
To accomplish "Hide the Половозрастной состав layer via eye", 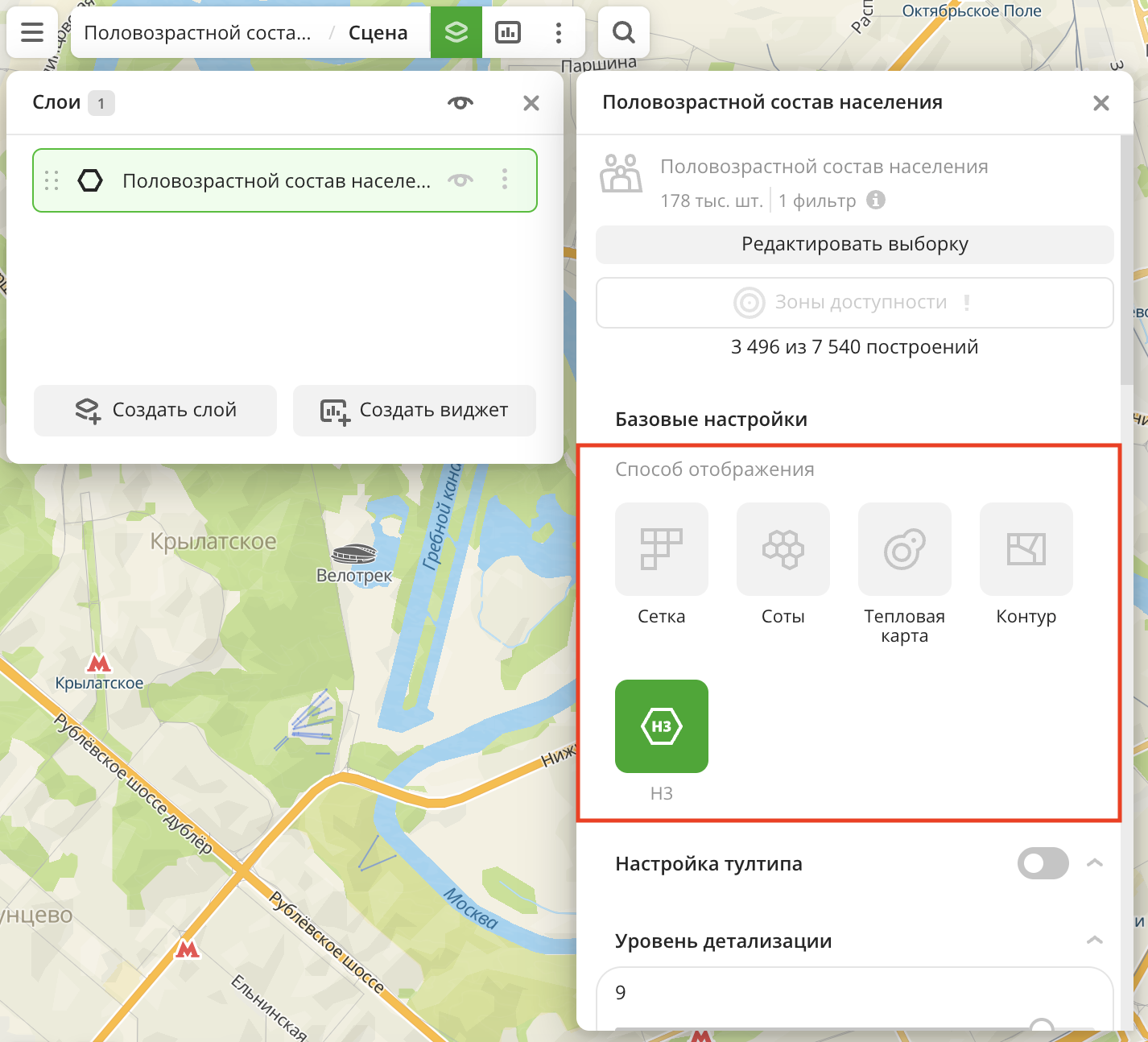I will pyautogui.click(x=460, y=180).
